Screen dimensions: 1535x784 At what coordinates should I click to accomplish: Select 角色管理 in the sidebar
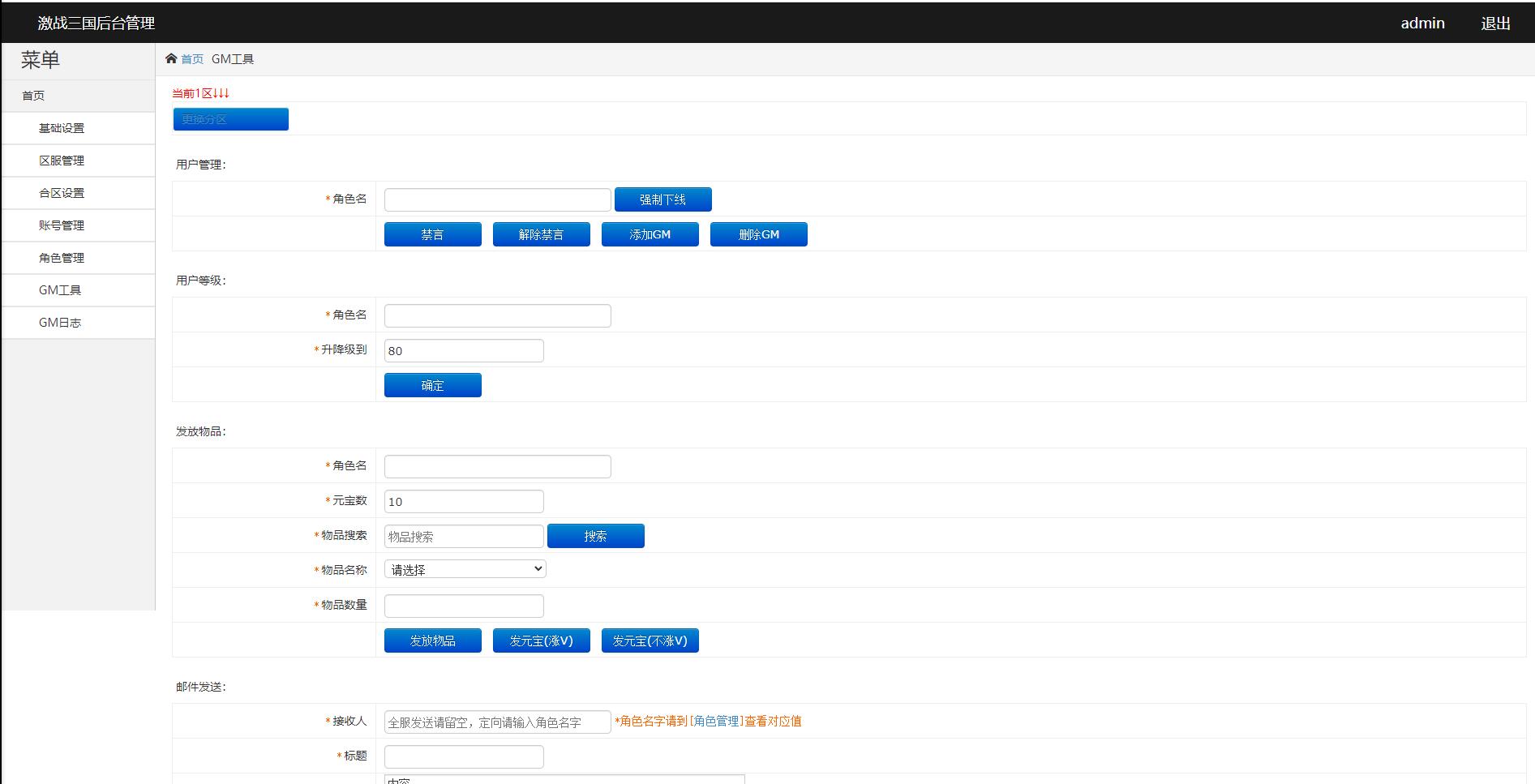61,257
